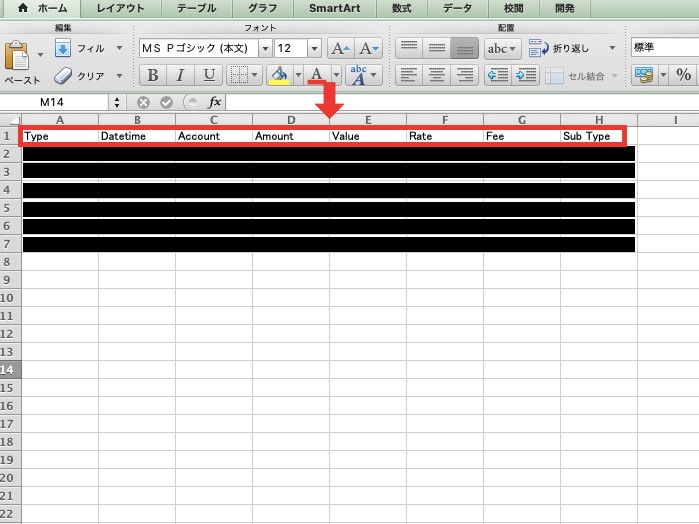Expand the number format 標準 dropdown

coord(663,48)
